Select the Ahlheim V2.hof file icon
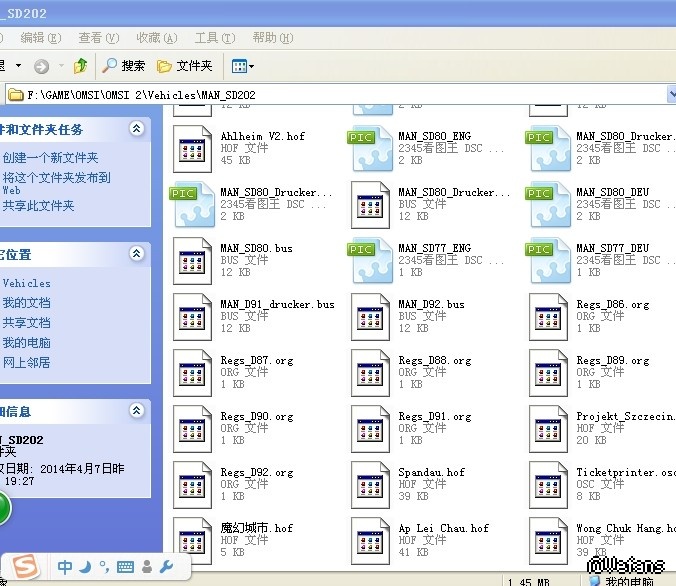Image resolution: width=676 pixels, height=586 pixels. (x=192, y=146)
